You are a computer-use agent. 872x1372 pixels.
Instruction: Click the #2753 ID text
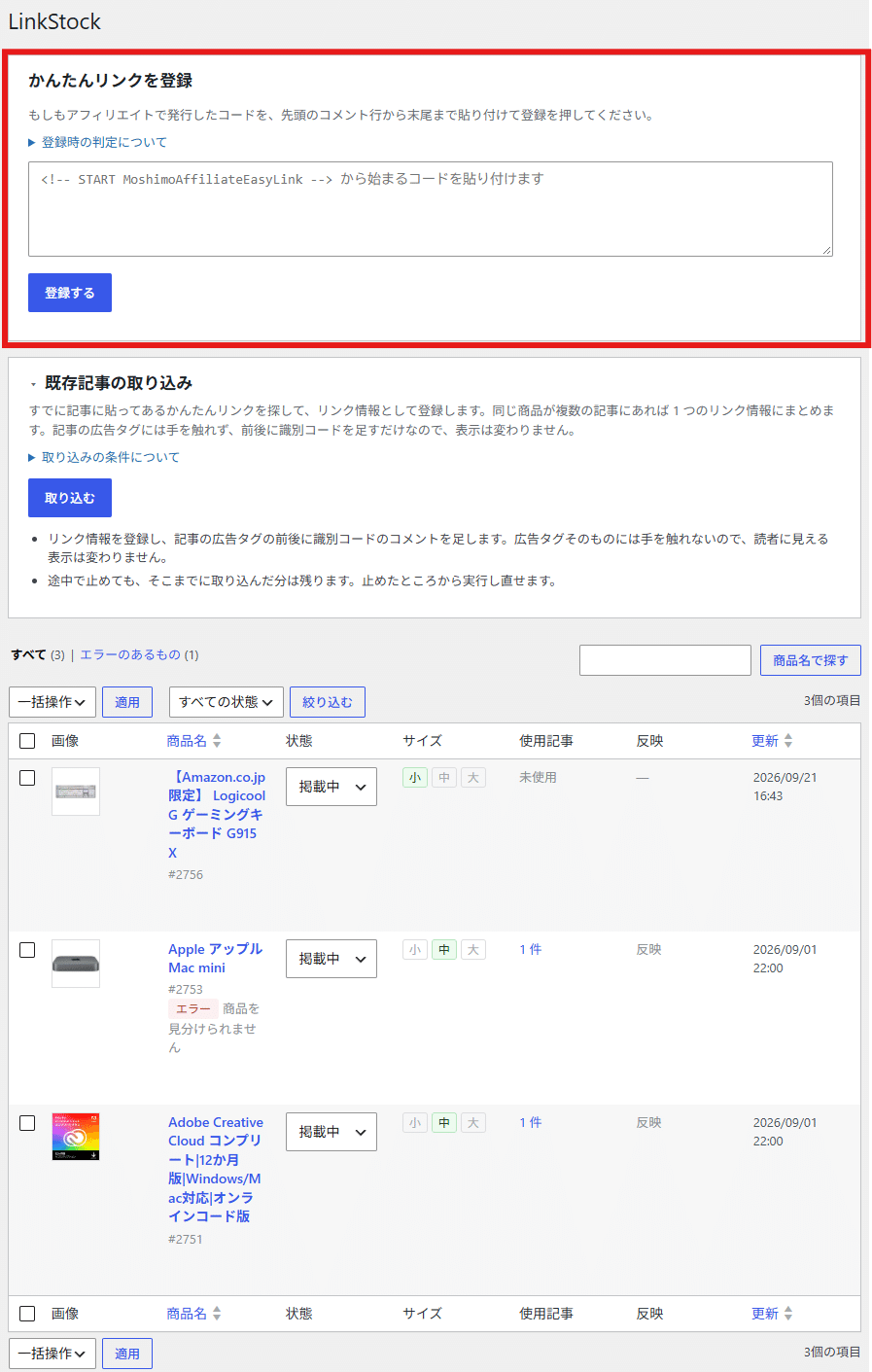click(186, 989)
